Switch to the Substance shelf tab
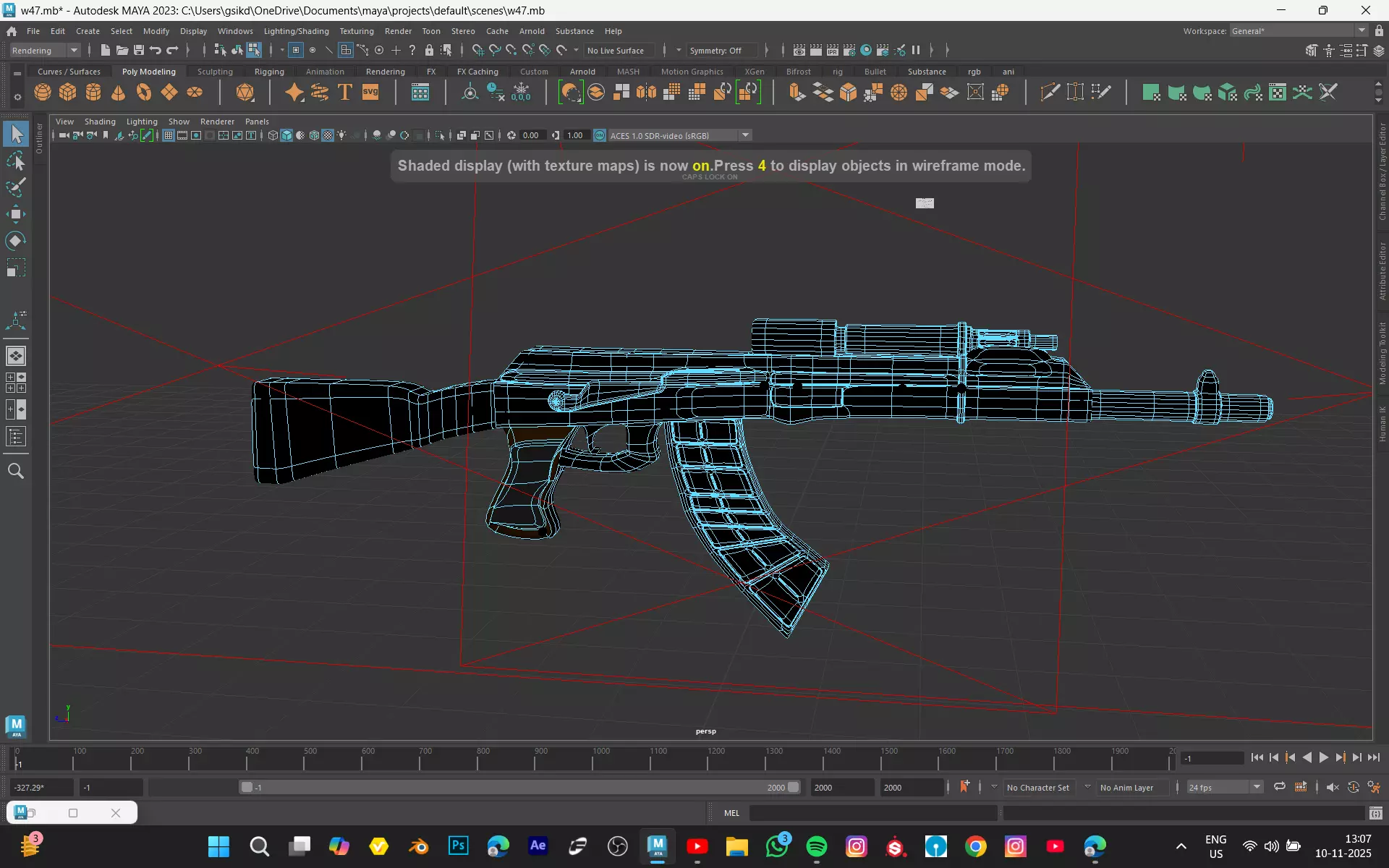Image resolution: width=1389 pixels, height=868 pixels. (927, 72)
